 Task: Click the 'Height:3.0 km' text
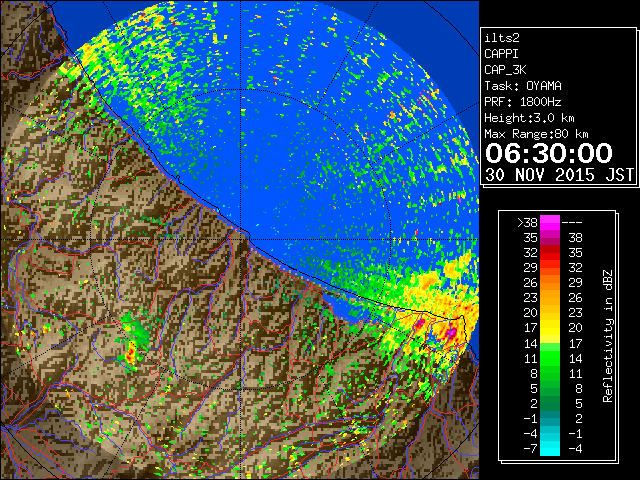click(529, 118)
